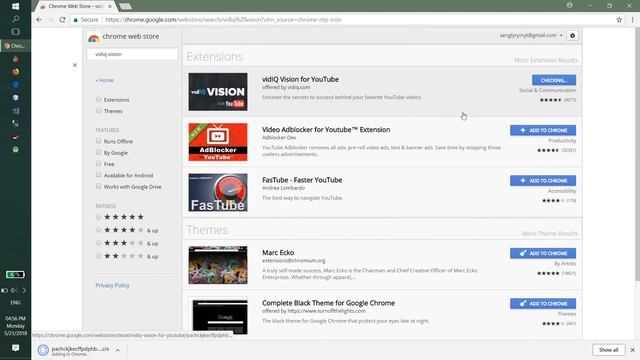Click the ENG language indicator
The height and width of the screenshot is (360, 640).
pos(16,302)
